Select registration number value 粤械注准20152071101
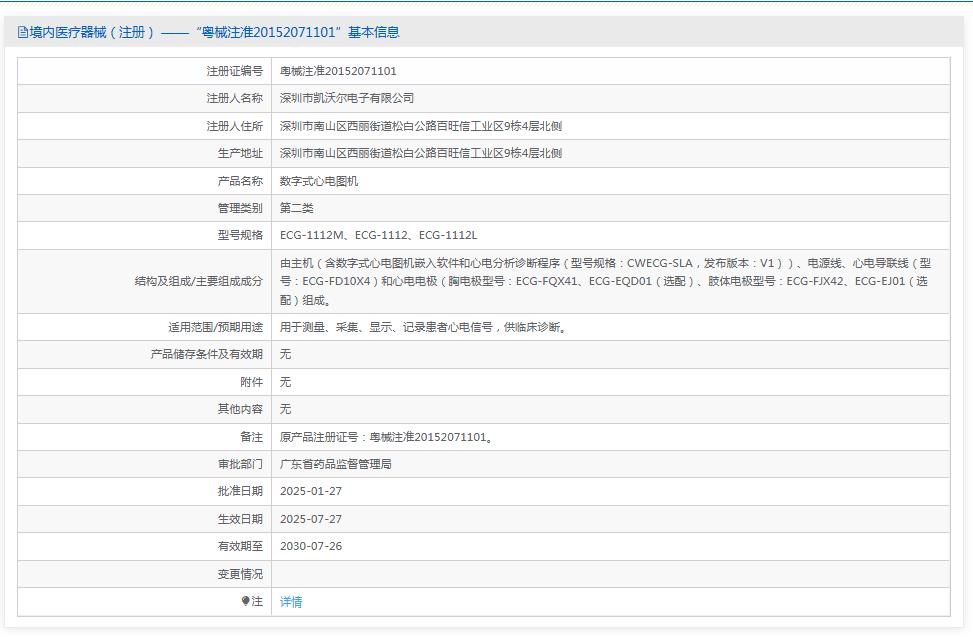 pos(338,71)
